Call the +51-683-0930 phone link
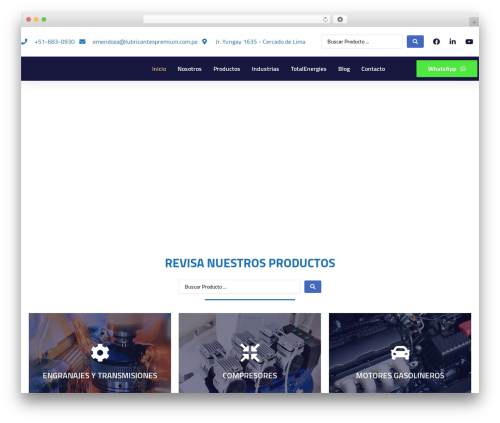Screen dimensions: 500x423 tap(55, 42)
